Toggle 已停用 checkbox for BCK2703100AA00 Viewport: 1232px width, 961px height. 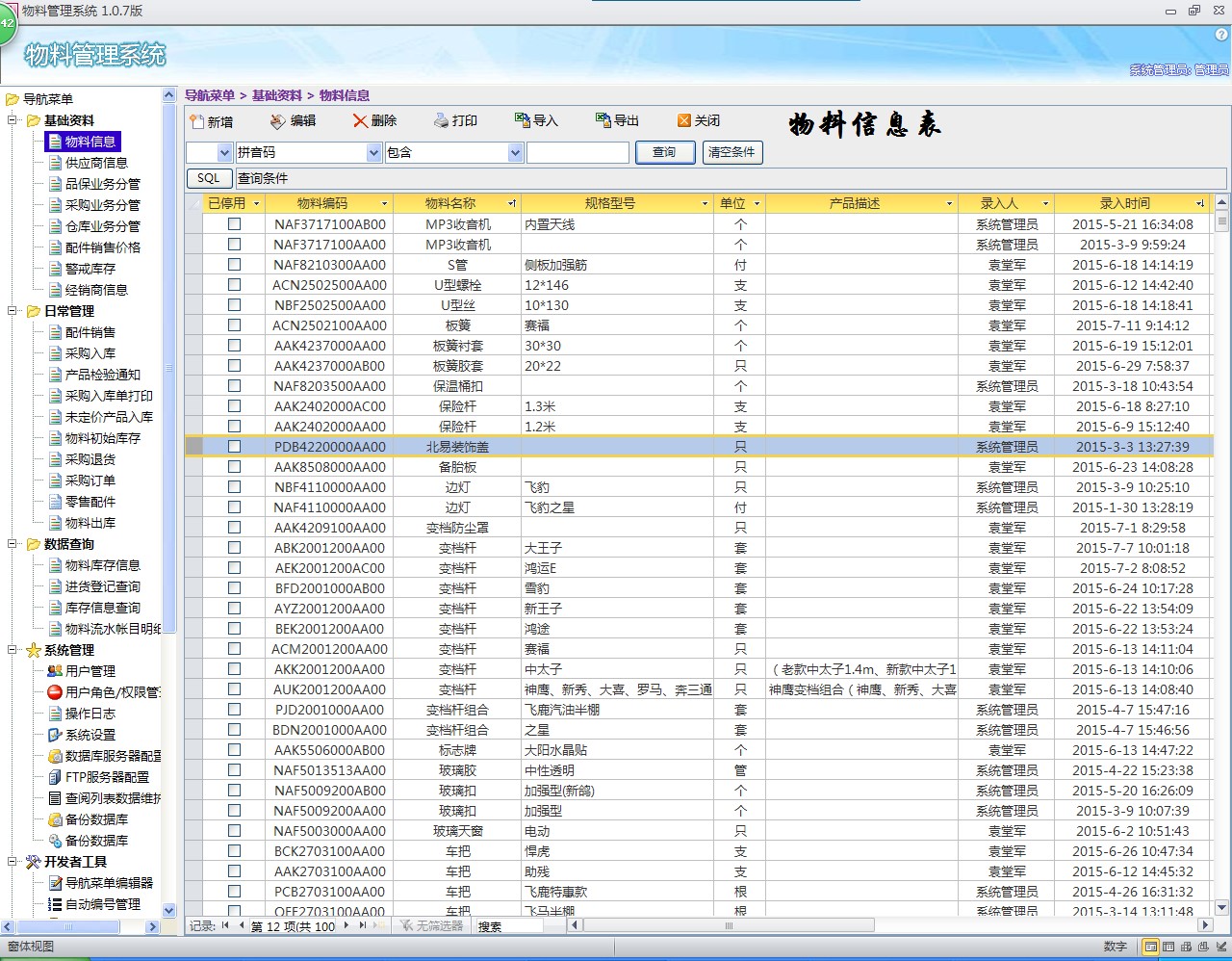[x=234, y=850]
